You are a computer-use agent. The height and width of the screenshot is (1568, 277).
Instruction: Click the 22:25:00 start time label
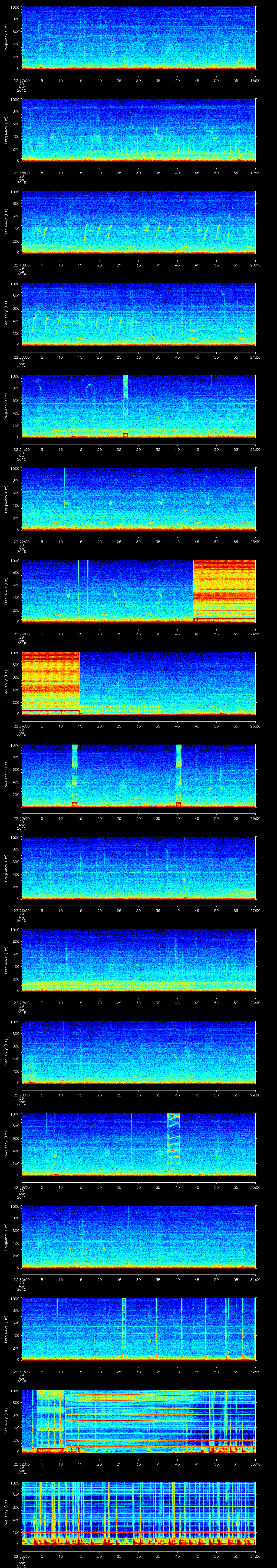(x=21, y=818)
